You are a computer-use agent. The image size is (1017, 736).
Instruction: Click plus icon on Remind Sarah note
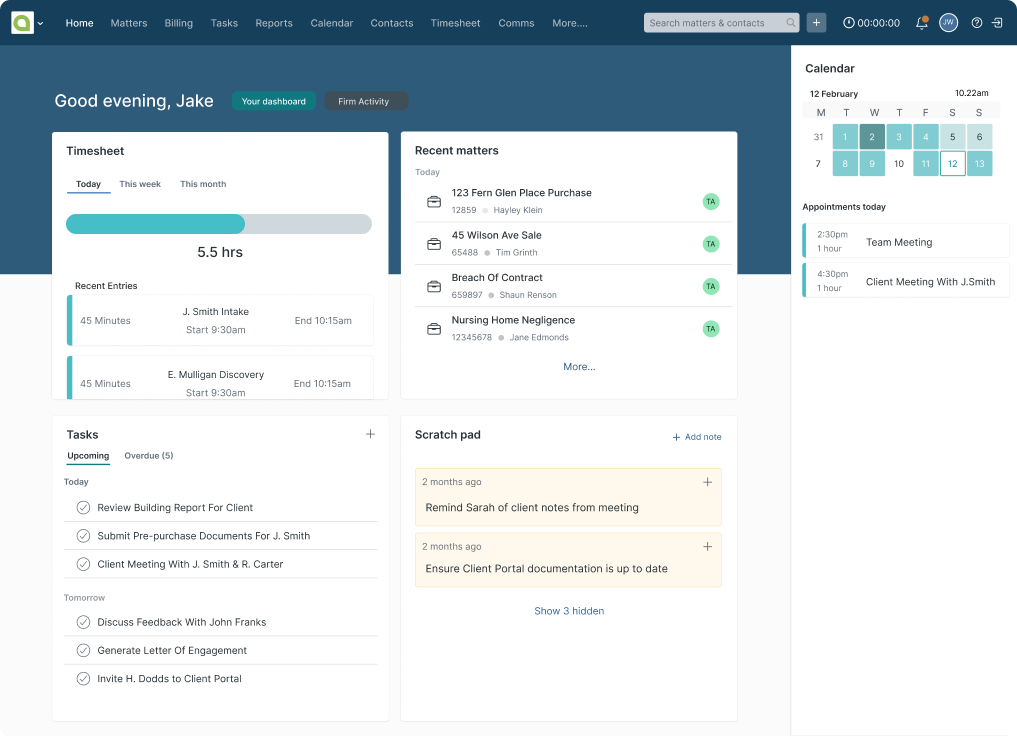(708, 482)
